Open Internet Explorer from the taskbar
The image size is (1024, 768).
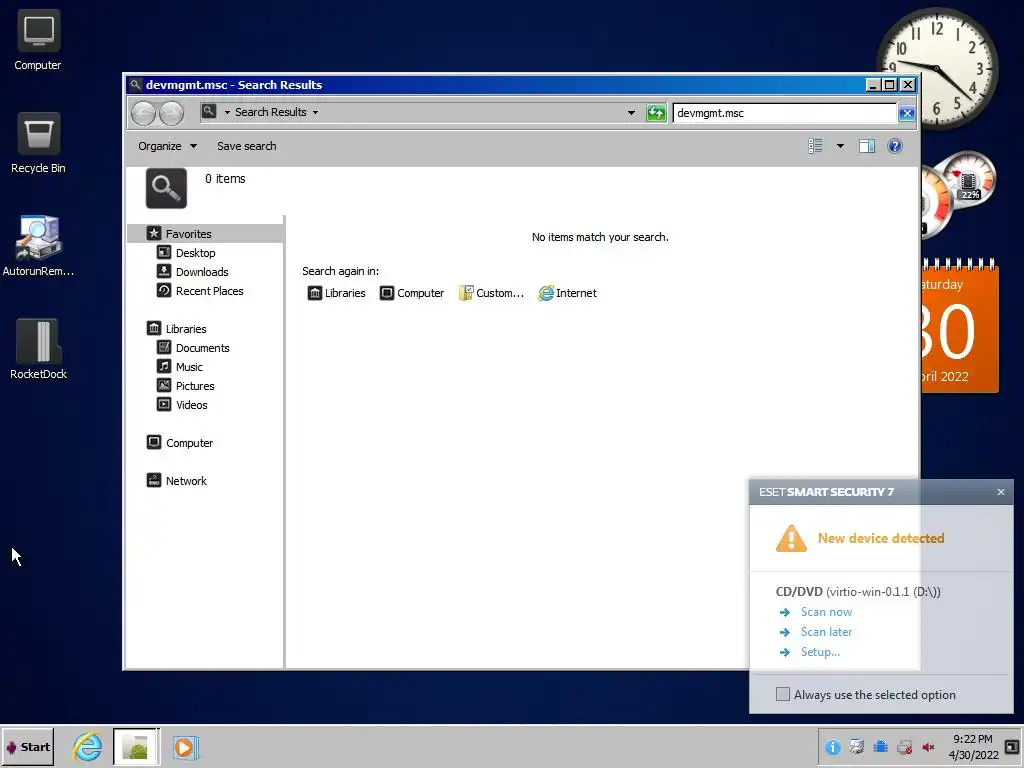click(x=87, y=746)
